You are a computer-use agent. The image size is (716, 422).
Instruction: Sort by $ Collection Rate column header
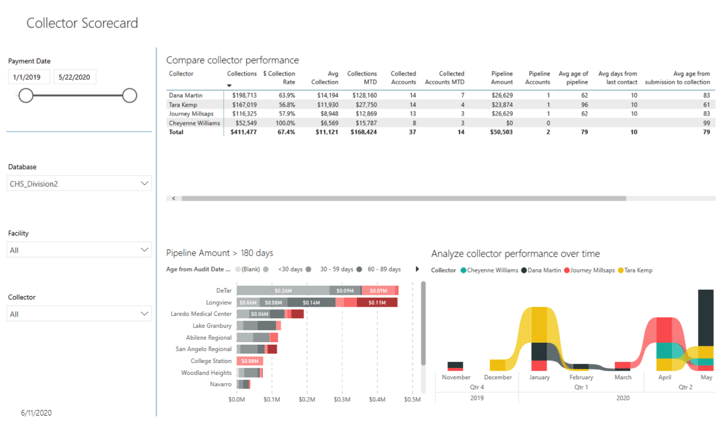pos(279,78)
